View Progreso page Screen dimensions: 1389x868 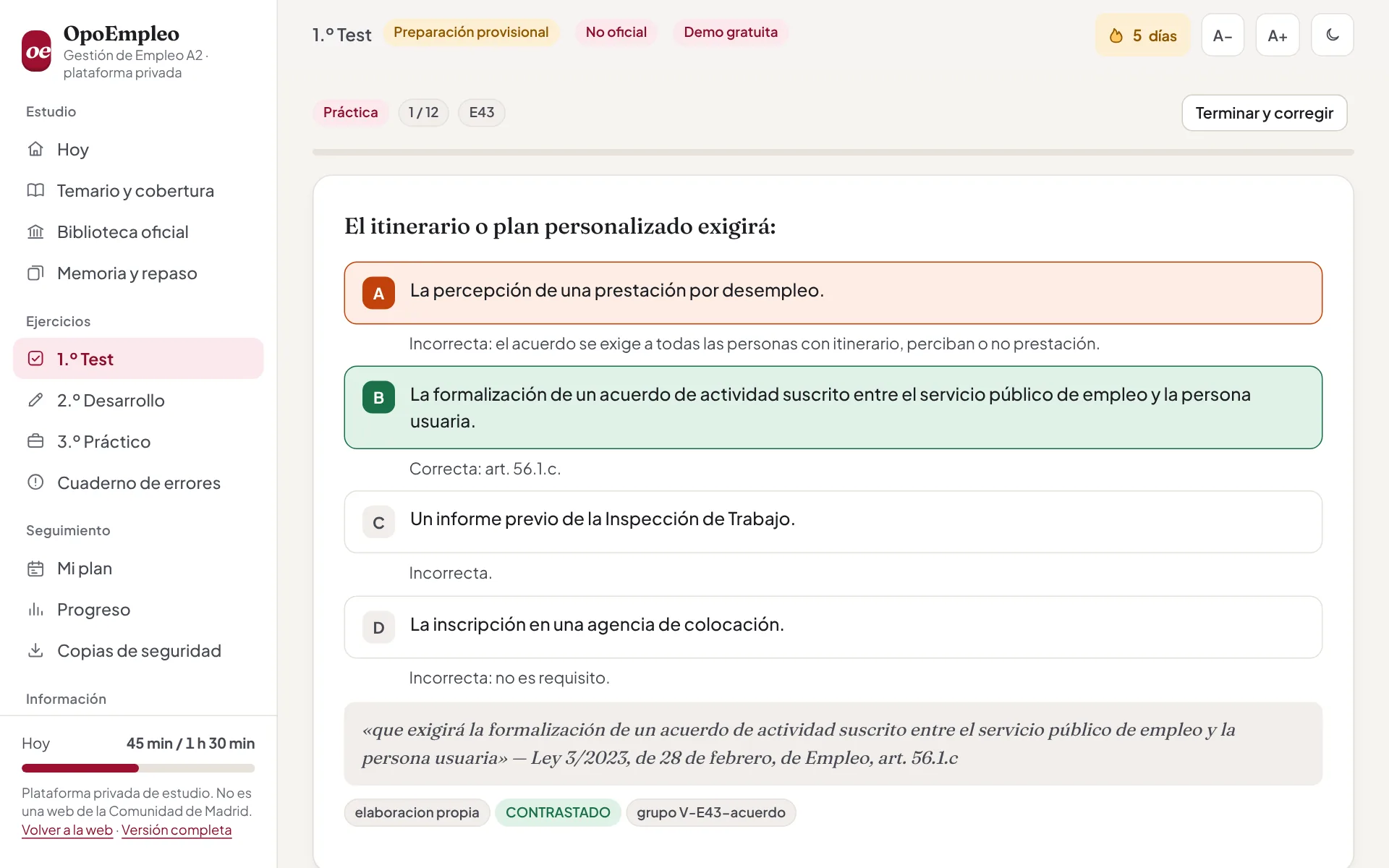click(x=138, y=610)
